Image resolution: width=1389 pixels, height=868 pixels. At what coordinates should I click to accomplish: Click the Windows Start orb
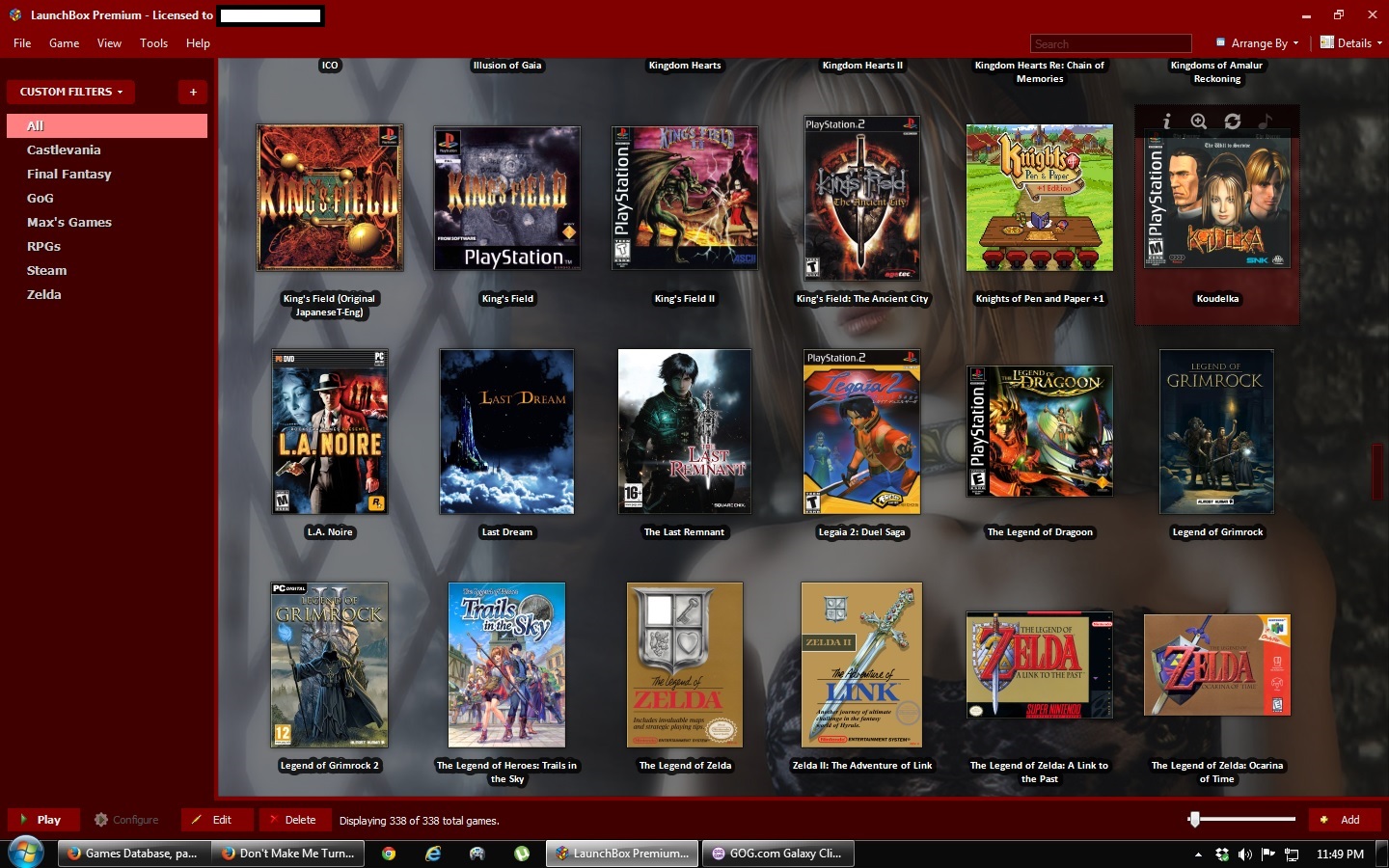[x=26, y=854]
